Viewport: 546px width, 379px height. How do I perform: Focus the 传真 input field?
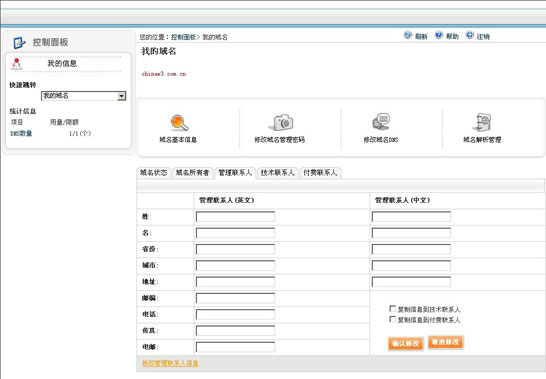tap(235, 330)
